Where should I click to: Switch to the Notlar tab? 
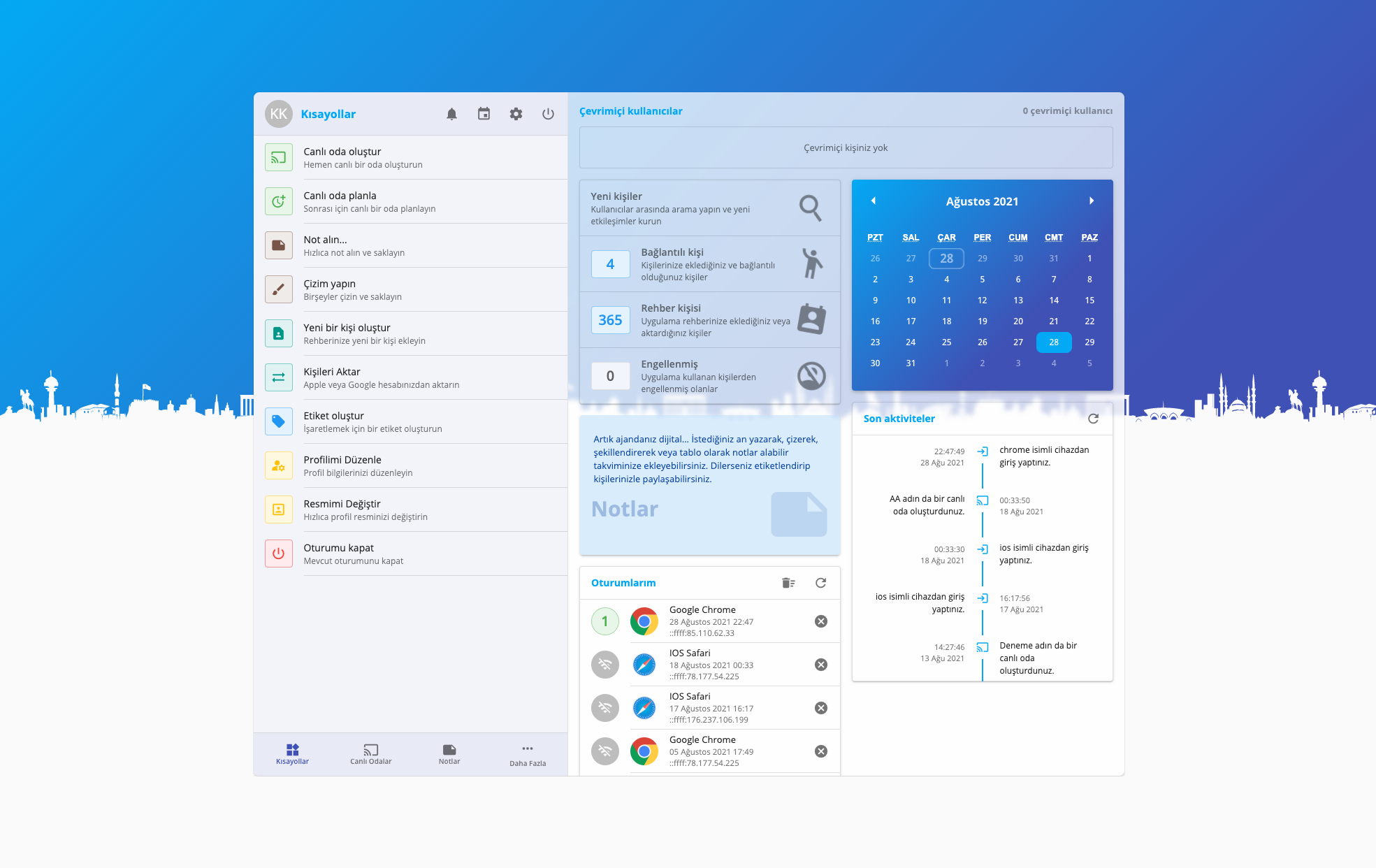[449, 754]
